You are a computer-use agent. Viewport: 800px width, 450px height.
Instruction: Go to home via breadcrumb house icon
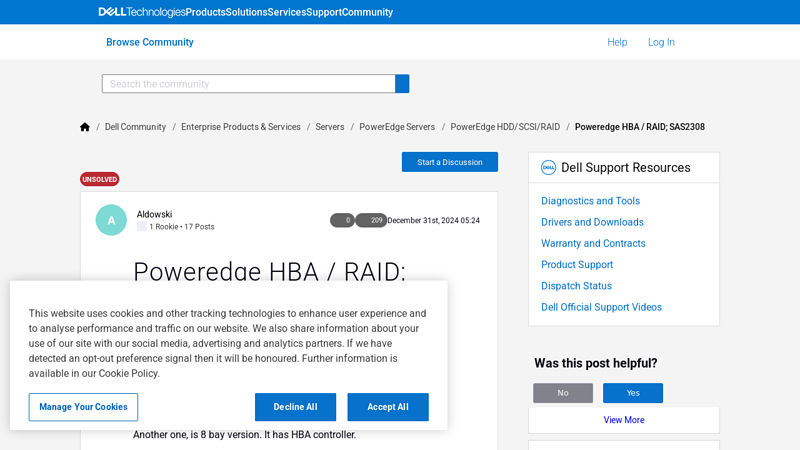tap(85, 127)
